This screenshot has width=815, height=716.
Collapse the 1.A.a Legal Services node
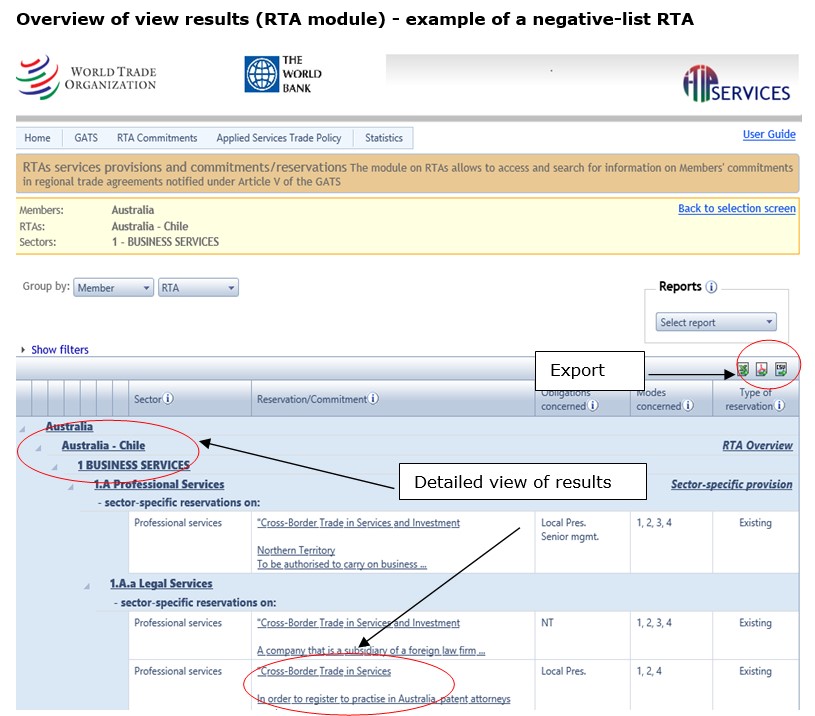pos(87,586)
